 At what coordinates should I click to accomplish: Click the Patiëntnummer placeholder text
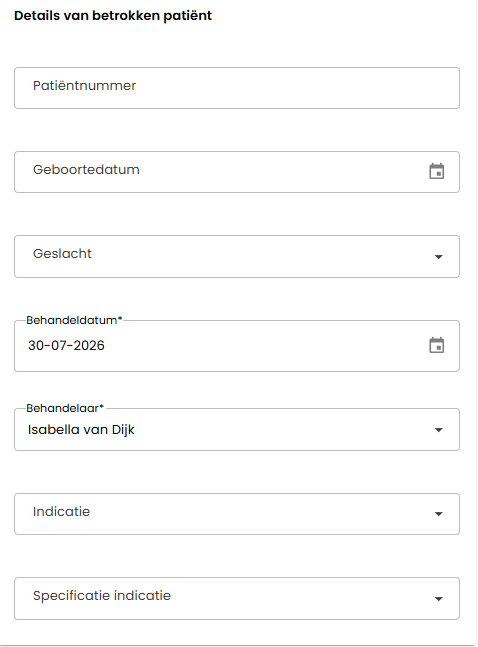pyautogui.click(x=85, y=85)
